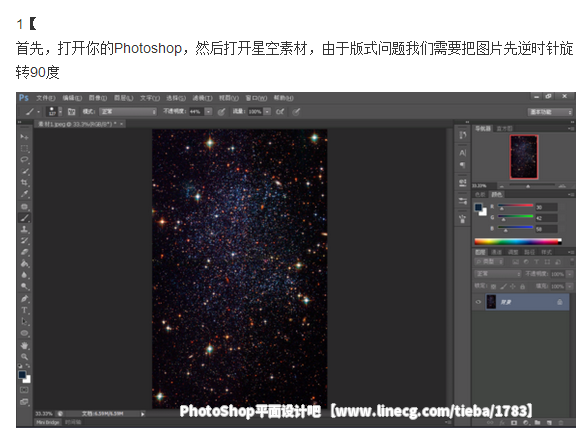
Task: Select the Lasso tool
Action: pos(25,160)
